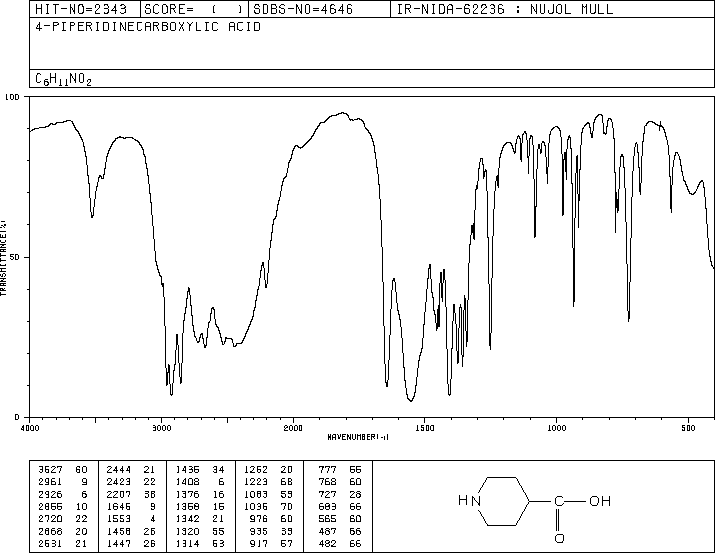
Task: Select the 1646 peak table row
Action: click(x=131, y=506)
